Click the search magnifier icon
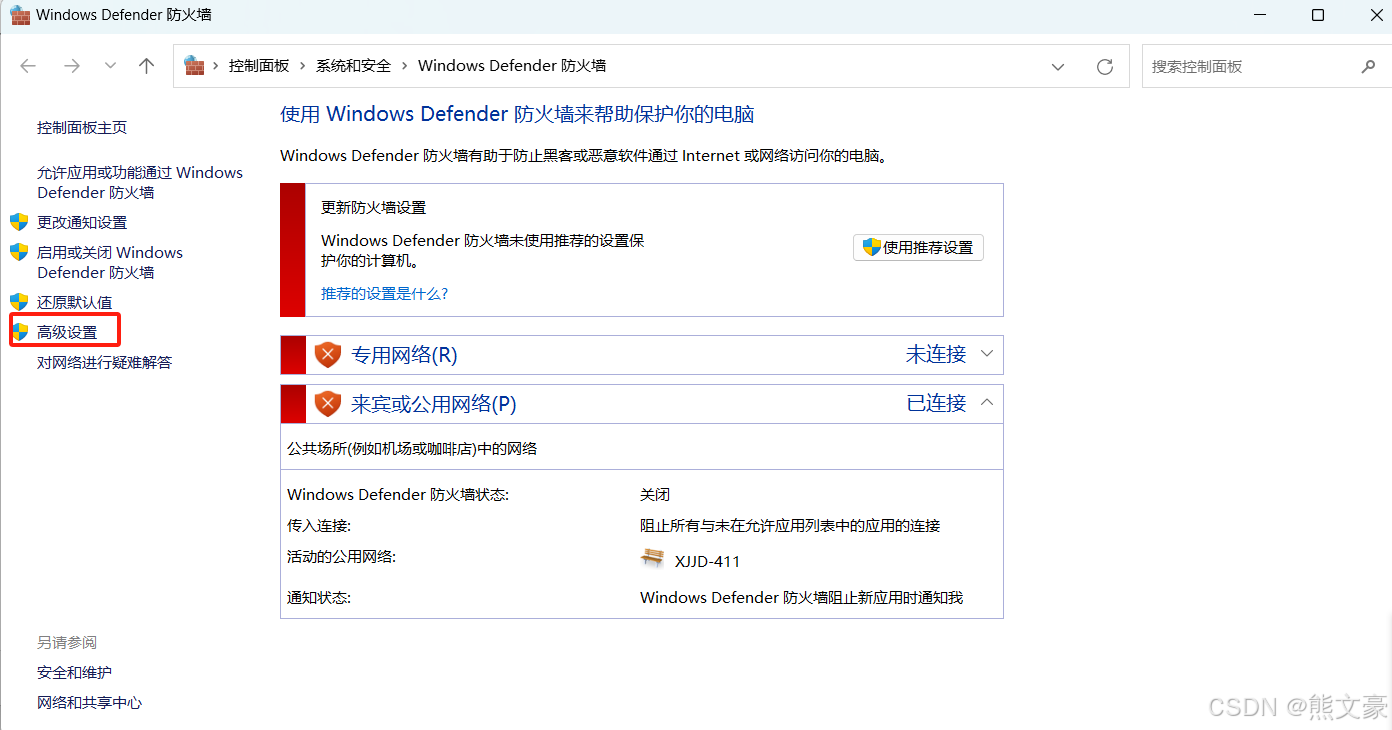 pos(1368,67)
